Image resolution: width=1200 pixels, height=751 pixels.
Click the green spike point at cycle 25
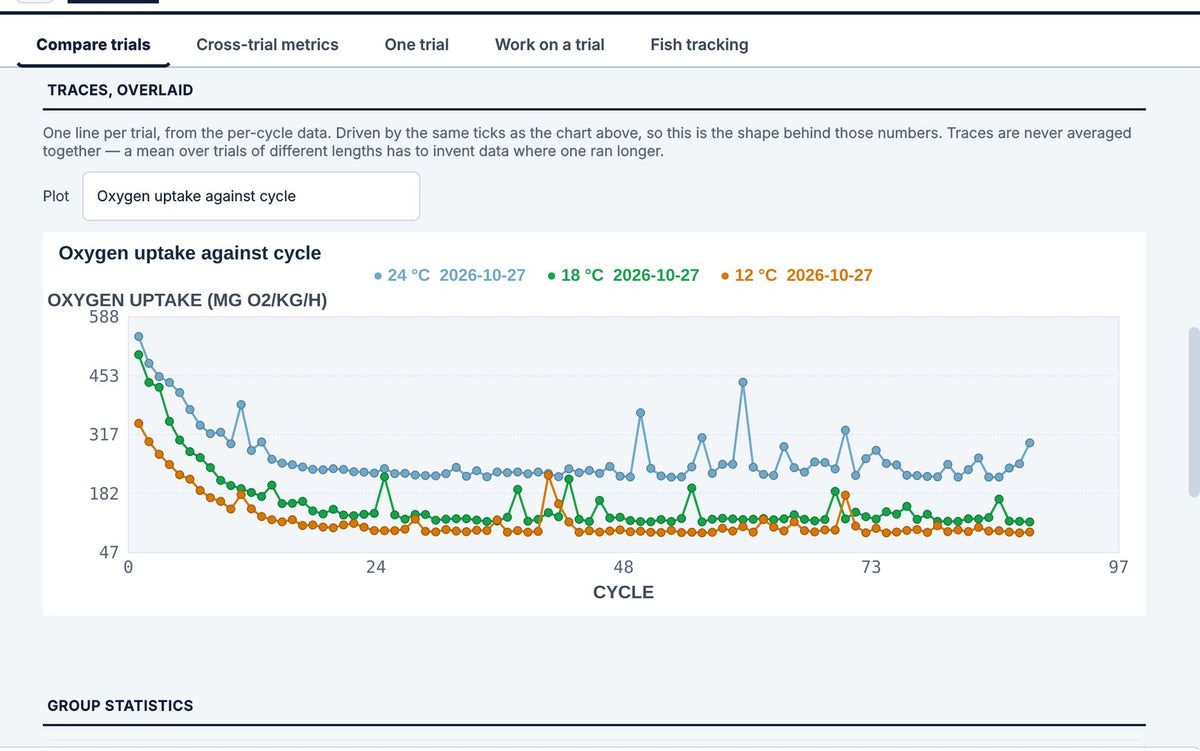tap(384, 477)
